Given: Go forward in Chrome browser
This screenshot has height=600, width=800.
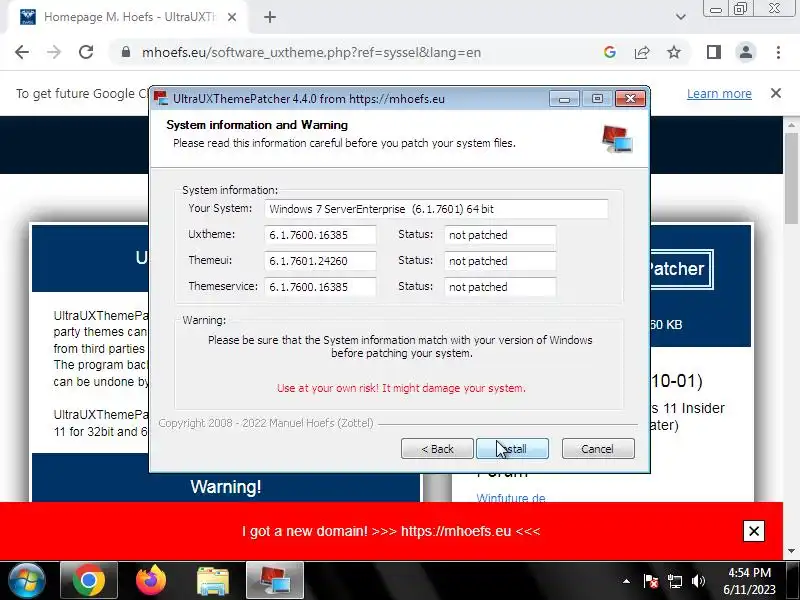Looking at the screenshot, I should click(54, 52).
